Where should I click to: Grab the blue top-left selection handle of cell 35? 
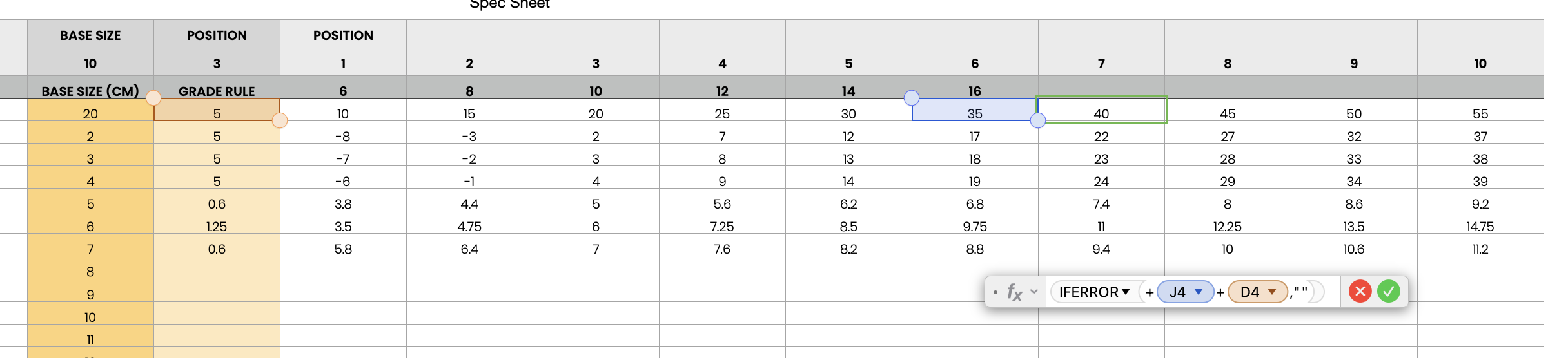point(912,98)
